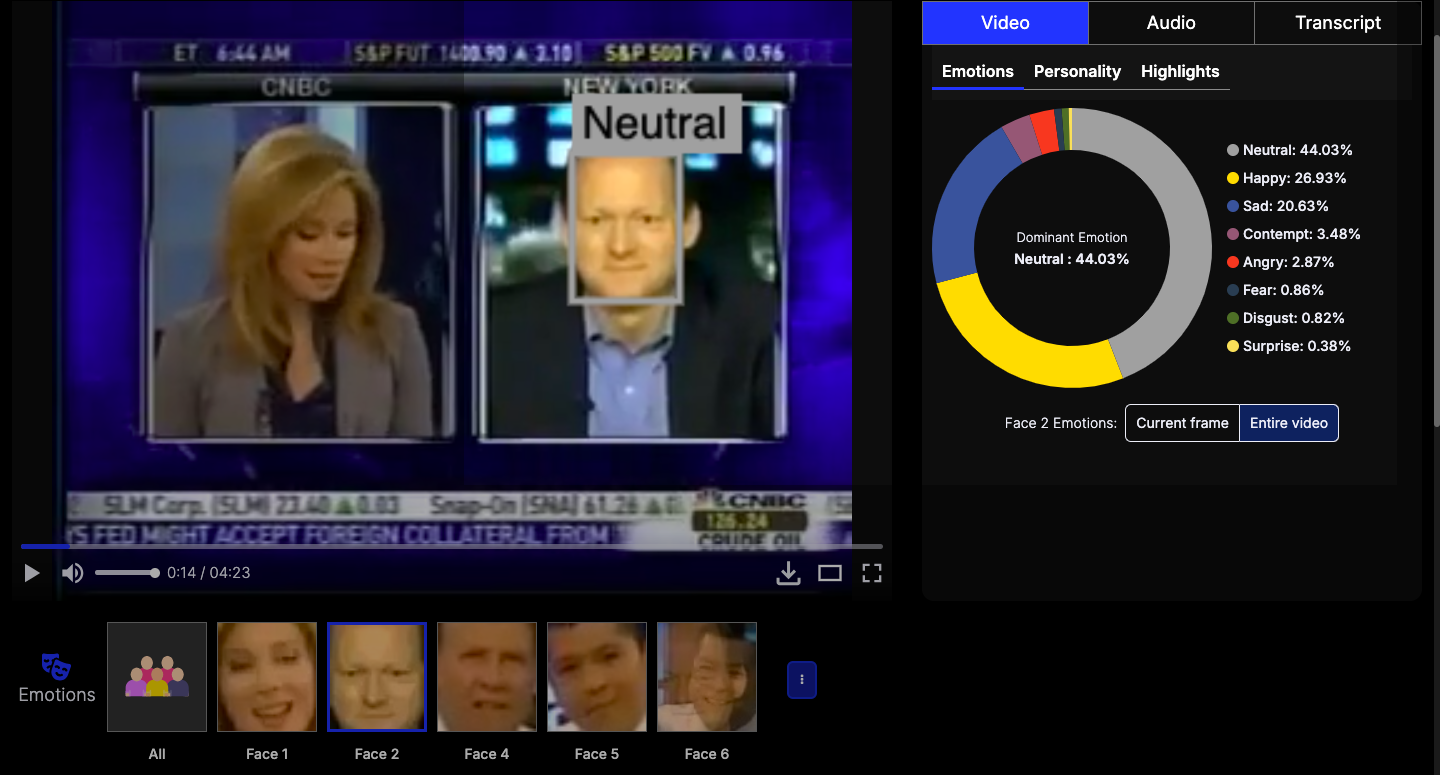The width and height of the screenshot is (1440, 775).
Task: Open the Personality sub-tab
Action: [x=1077, y=72]
